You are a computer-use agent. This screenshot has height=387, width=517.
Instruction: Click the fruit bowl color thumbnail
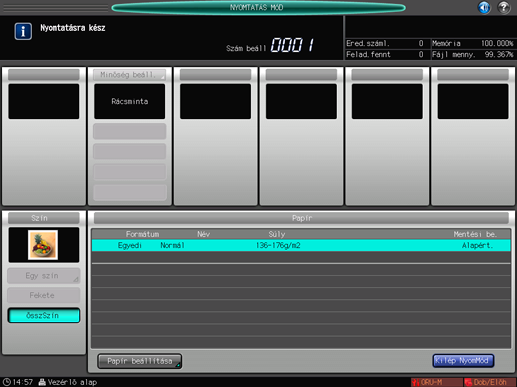point(43,245)
